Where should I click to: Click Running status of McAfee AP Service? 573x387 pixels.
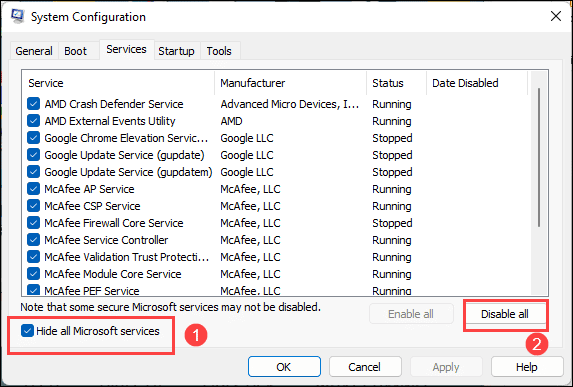[392, 189]
